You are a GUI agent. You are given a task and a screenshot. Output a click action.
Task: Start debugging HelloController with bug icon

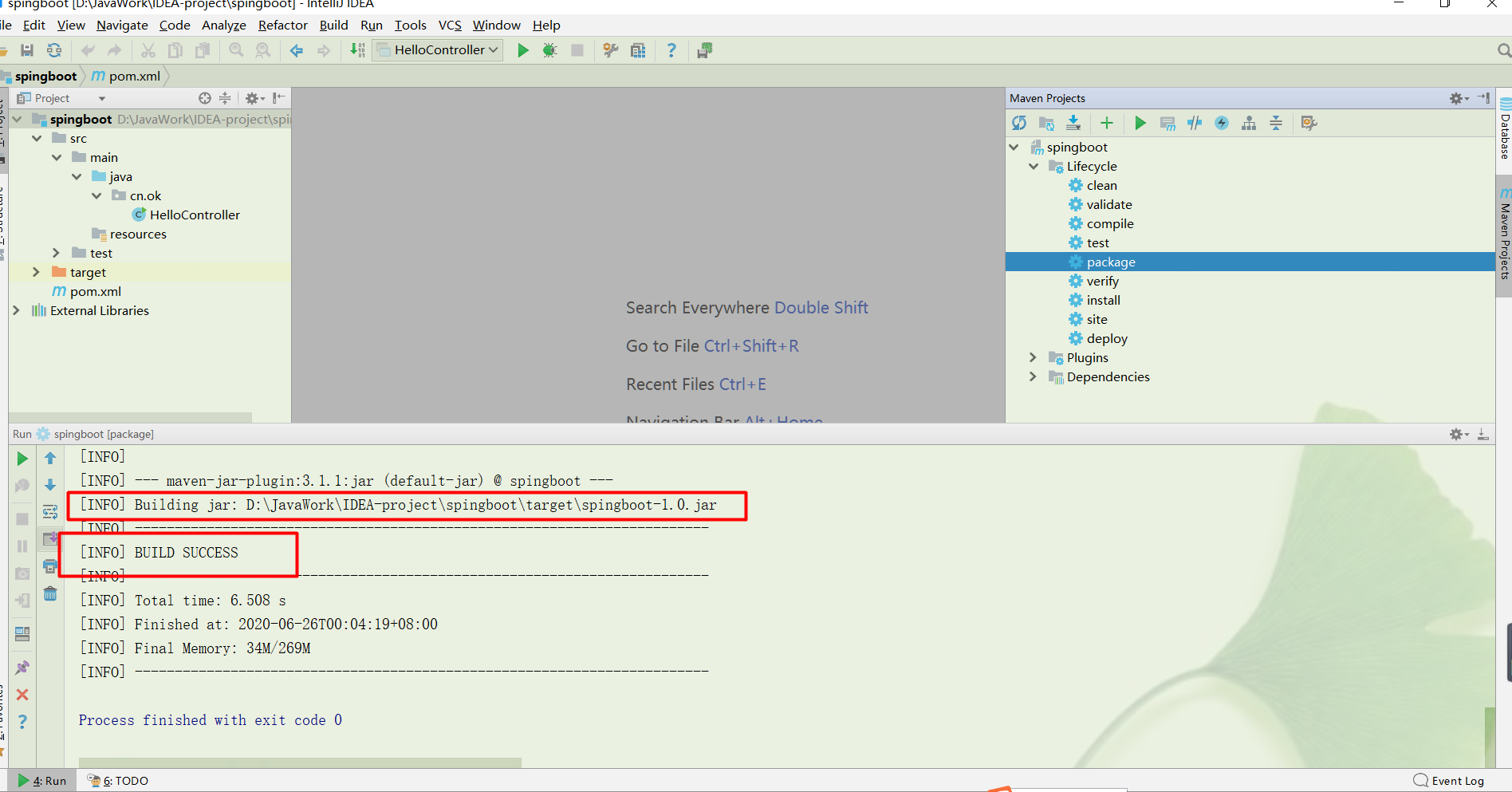pos(550,50)
